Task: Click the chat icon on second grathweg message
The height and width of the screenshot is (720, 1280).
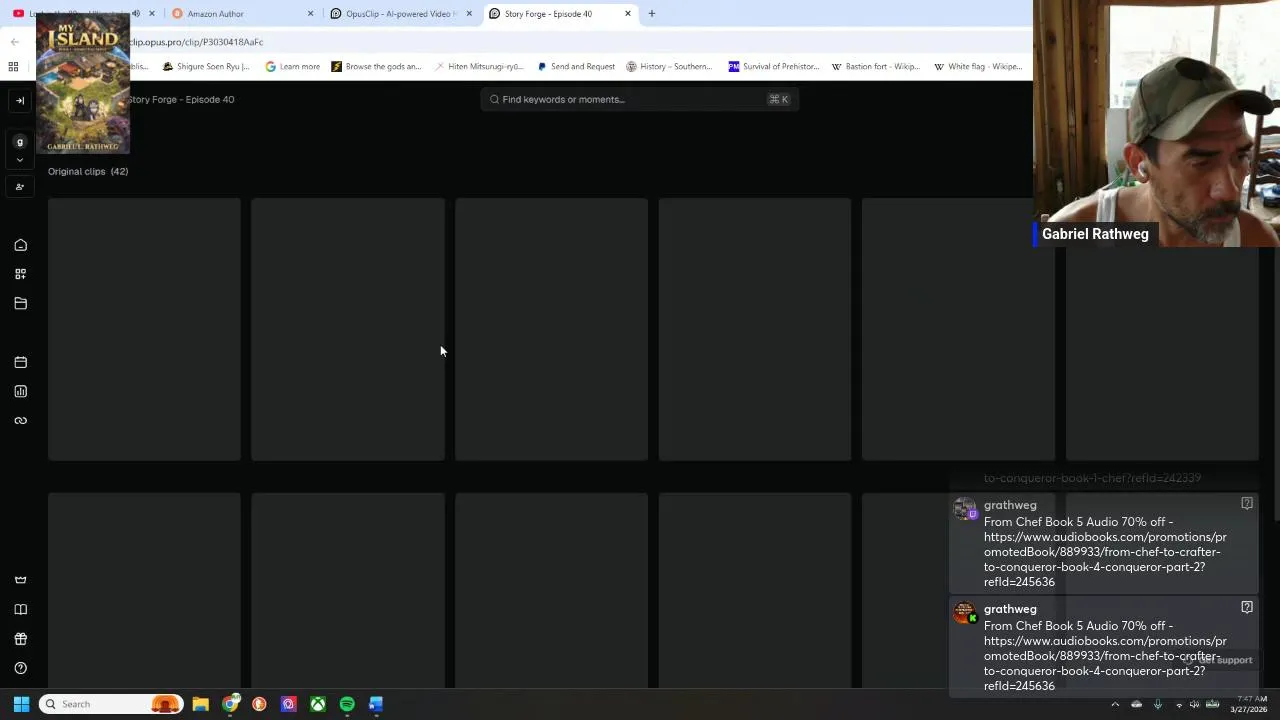Action: point(1247,607)
